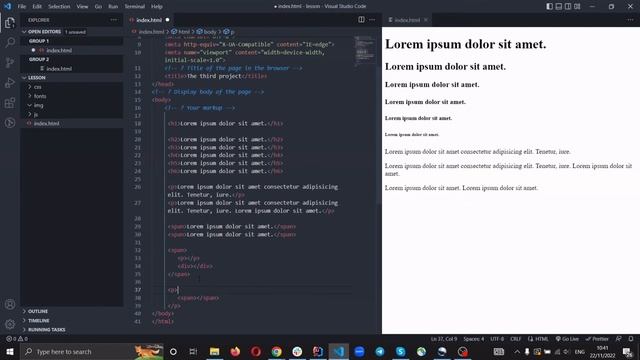
Task: Open editor group more actions ellipsis
Action: coord(372,20)
